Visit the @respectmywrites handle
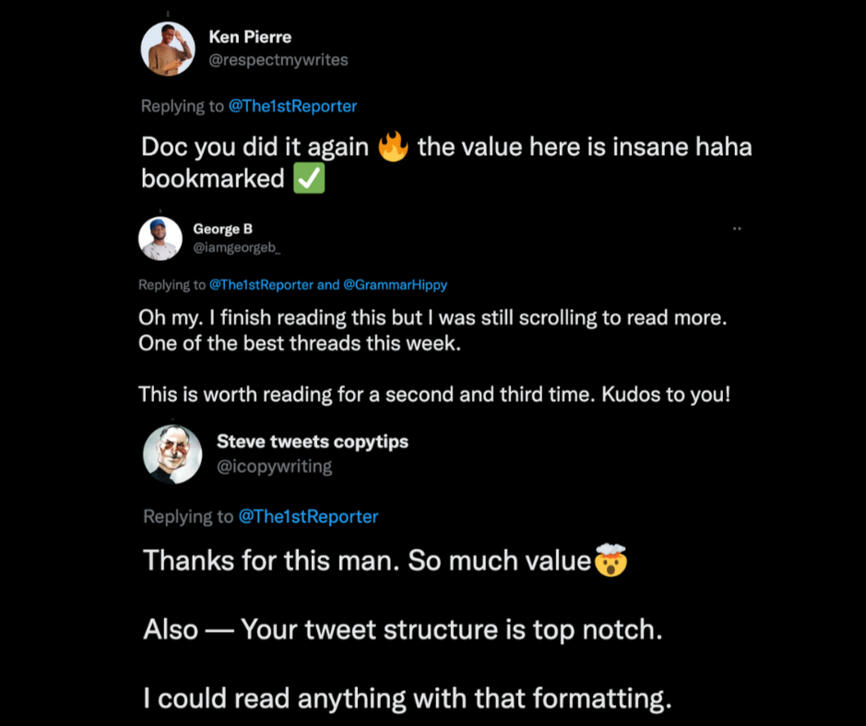 coord(278,59)
